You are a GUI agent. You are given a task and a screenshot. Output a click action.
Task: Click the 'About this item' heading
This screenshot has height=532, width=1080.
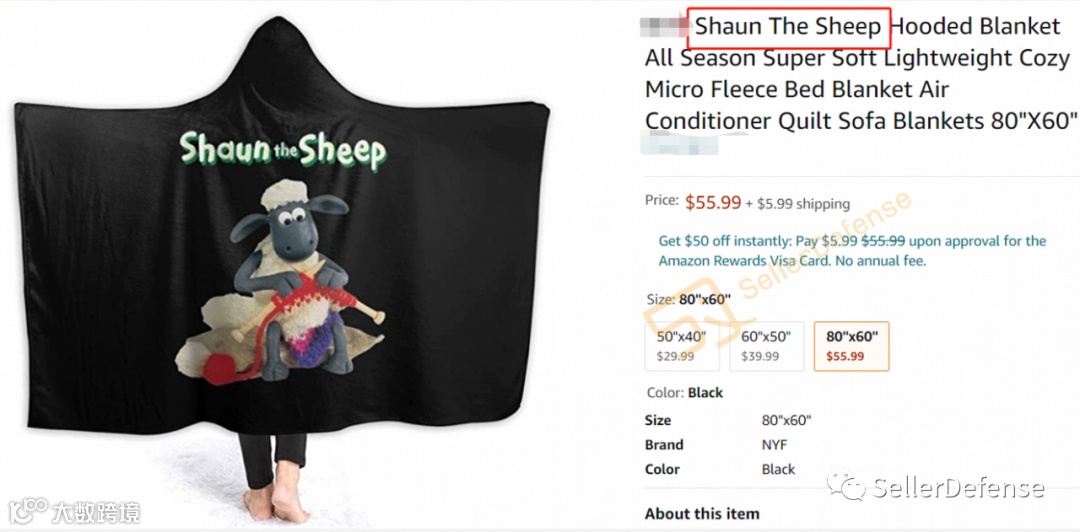pos(702,513)
